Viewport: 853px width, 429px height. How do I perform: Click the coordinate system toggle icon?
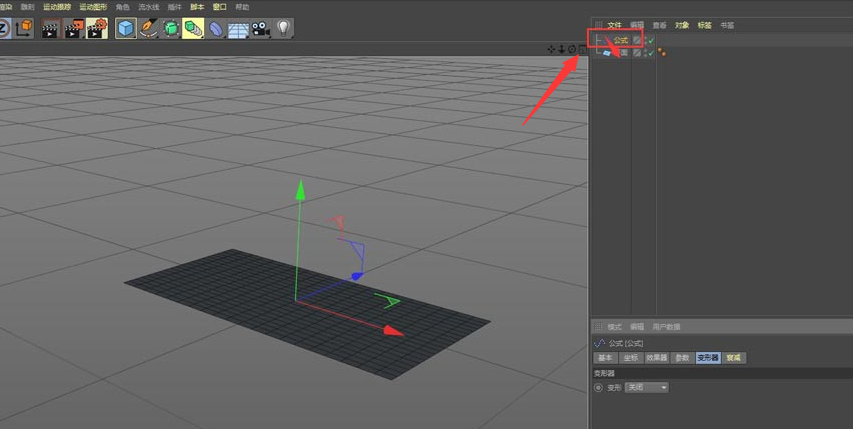(x=24, y=28)
